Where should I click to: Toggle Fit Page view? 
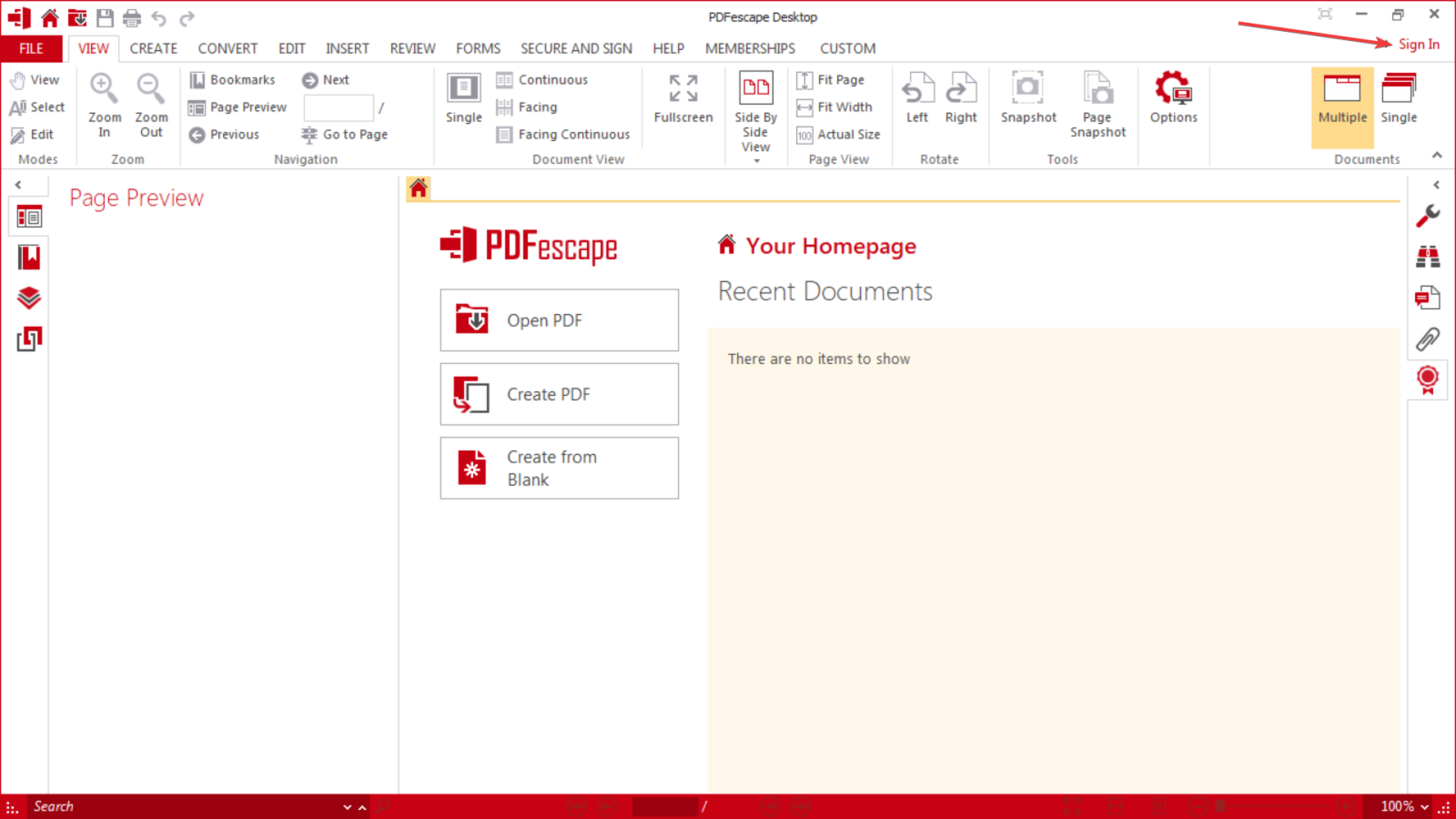point(830,80)
